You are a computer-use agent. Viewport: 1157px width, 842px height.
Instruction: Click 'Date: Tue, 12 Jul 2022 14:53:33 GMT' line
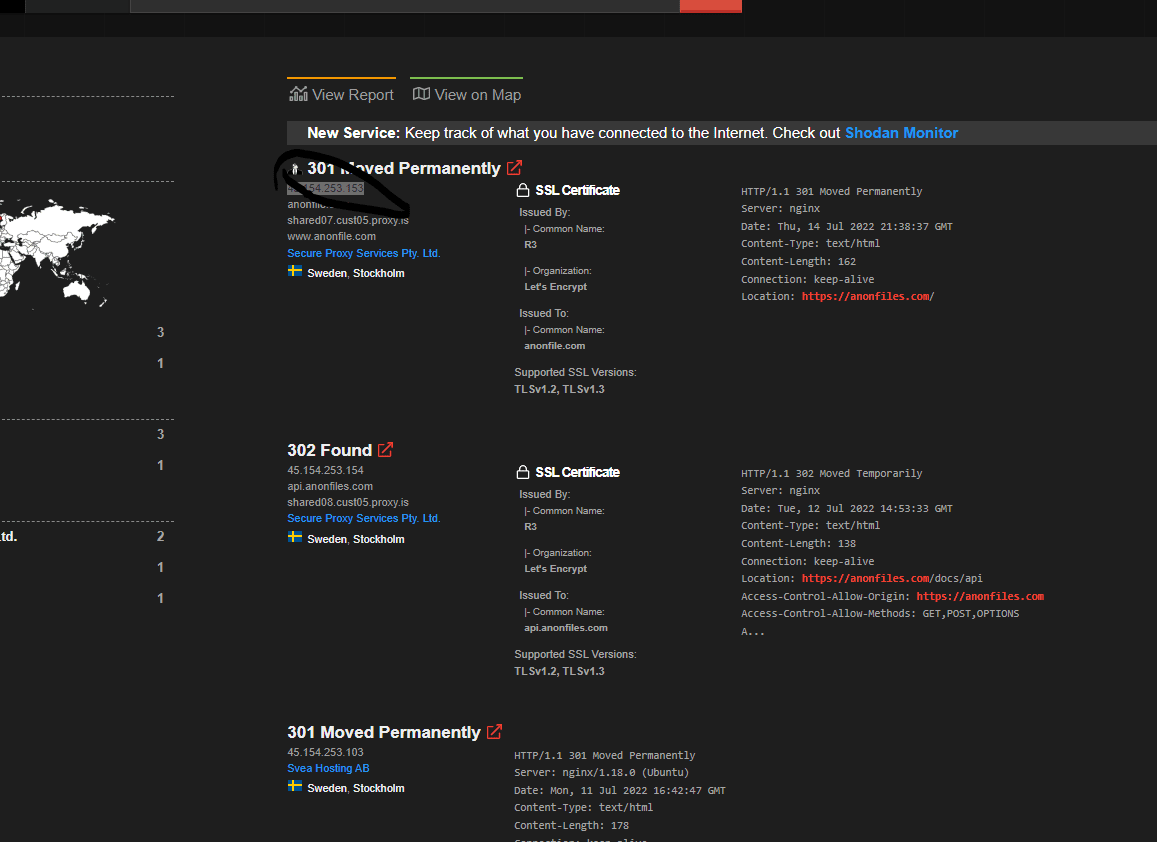point(846,508)
